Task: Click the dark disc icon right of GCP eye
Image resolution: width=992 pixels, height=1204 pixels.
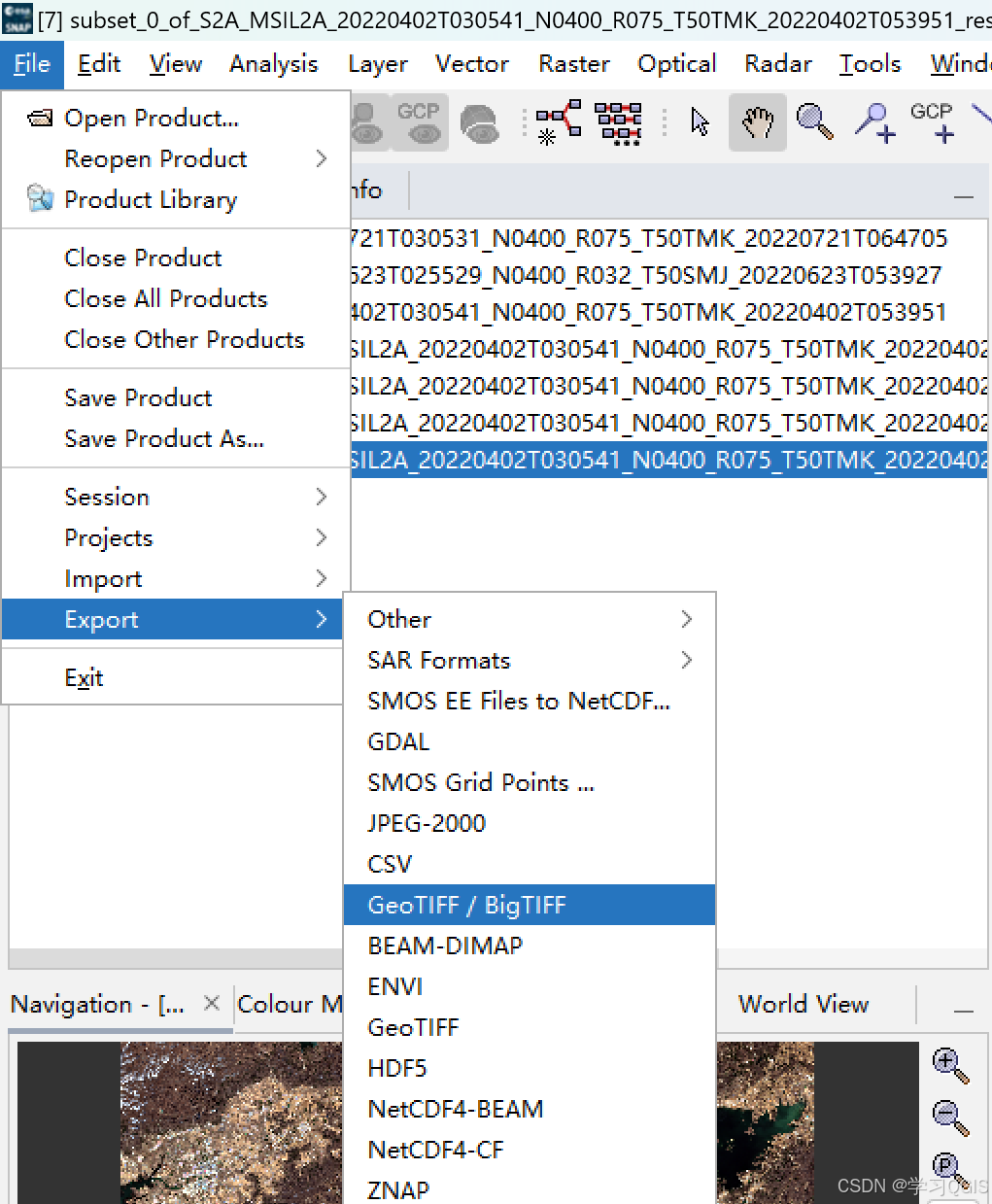Action: coord(479,124)
